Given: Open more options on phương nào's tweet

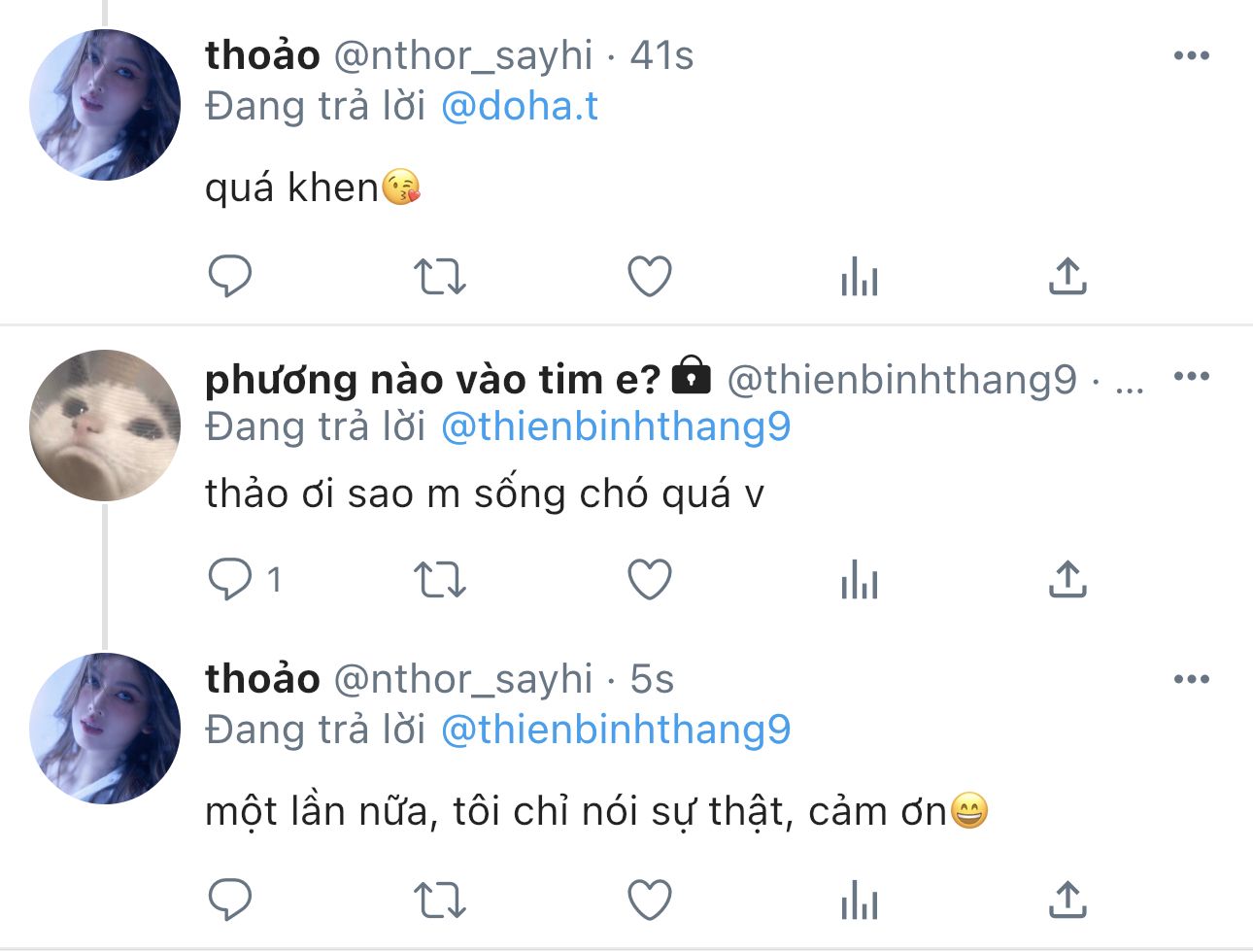Looking at the screenshot, I should [1191, 376].
